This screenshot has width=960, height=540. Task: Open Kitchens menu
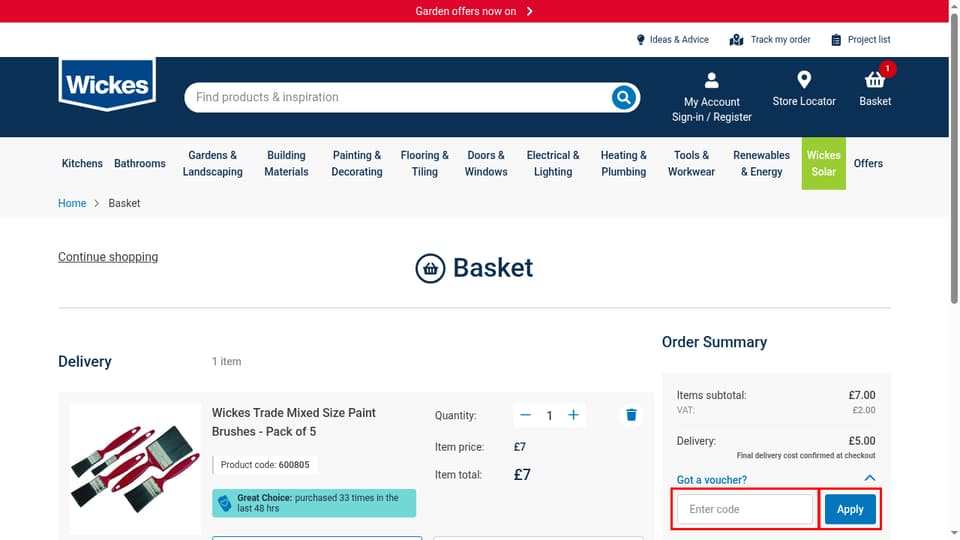pos(82,163)
